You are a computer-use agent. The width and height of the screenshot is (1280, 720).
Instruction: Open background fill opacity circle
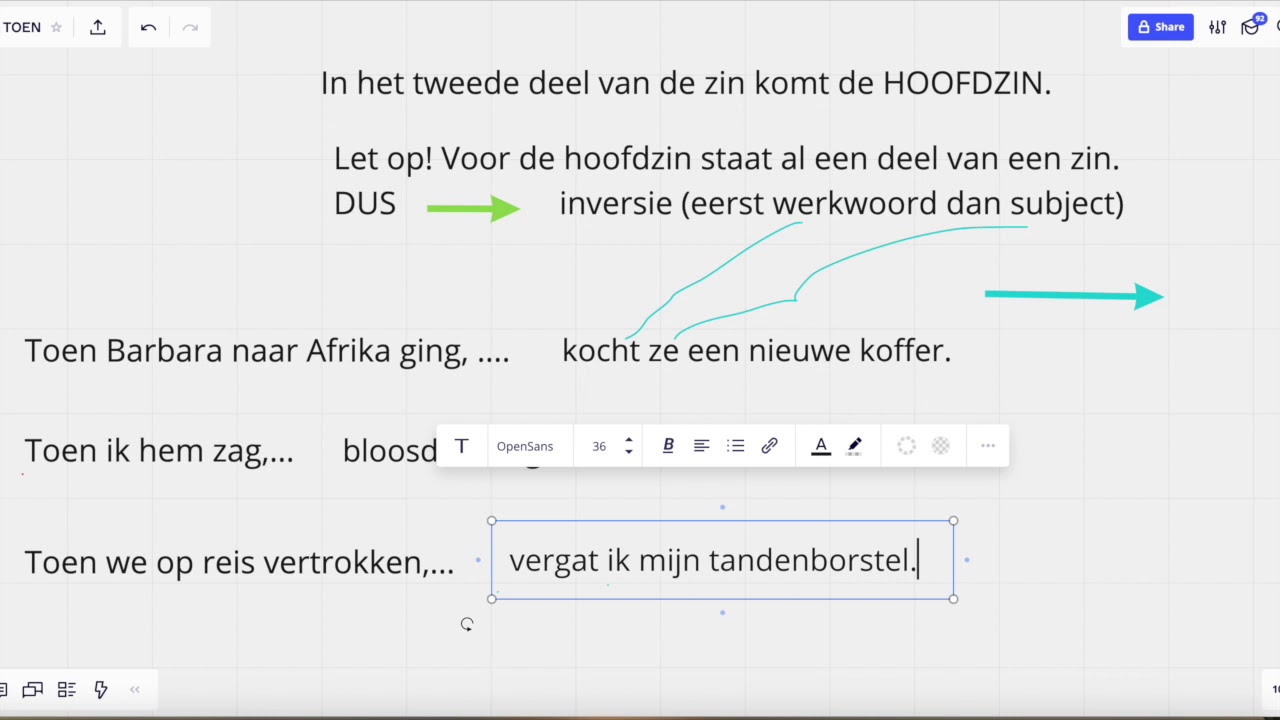[x=941, y=446]
